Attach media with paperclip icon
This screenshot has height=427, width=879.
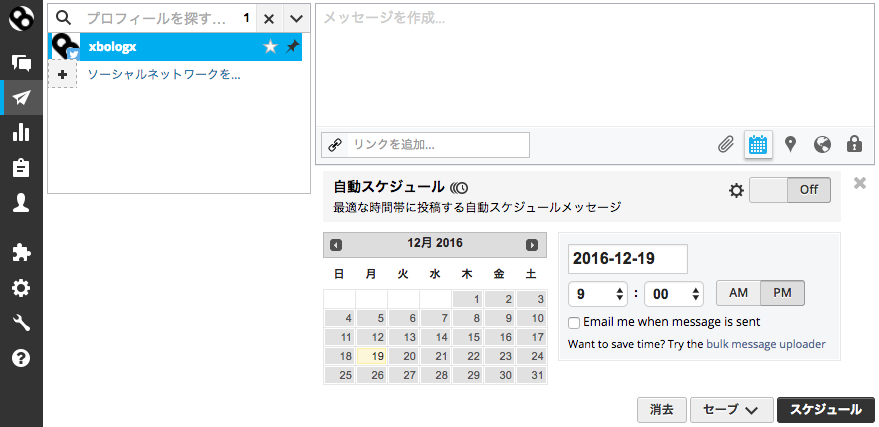tap(726, 145)
